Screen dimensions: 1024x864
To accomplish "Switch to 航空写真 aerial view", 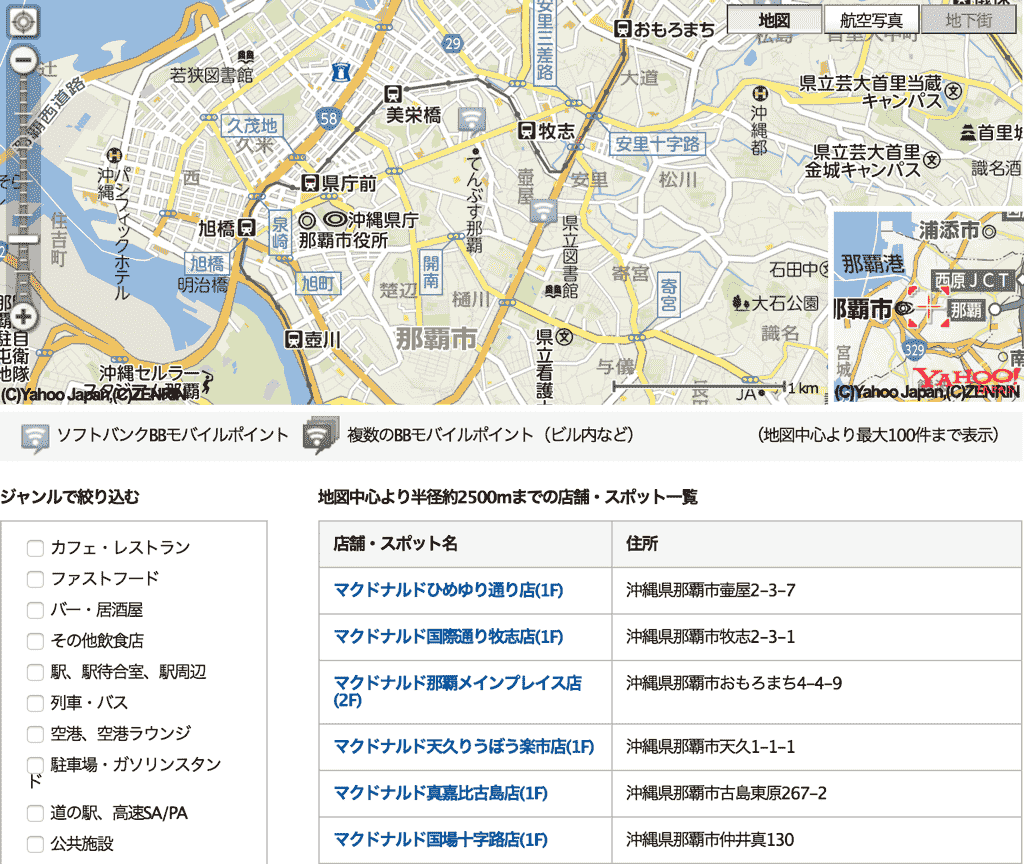I will click(x=871, y=20).
